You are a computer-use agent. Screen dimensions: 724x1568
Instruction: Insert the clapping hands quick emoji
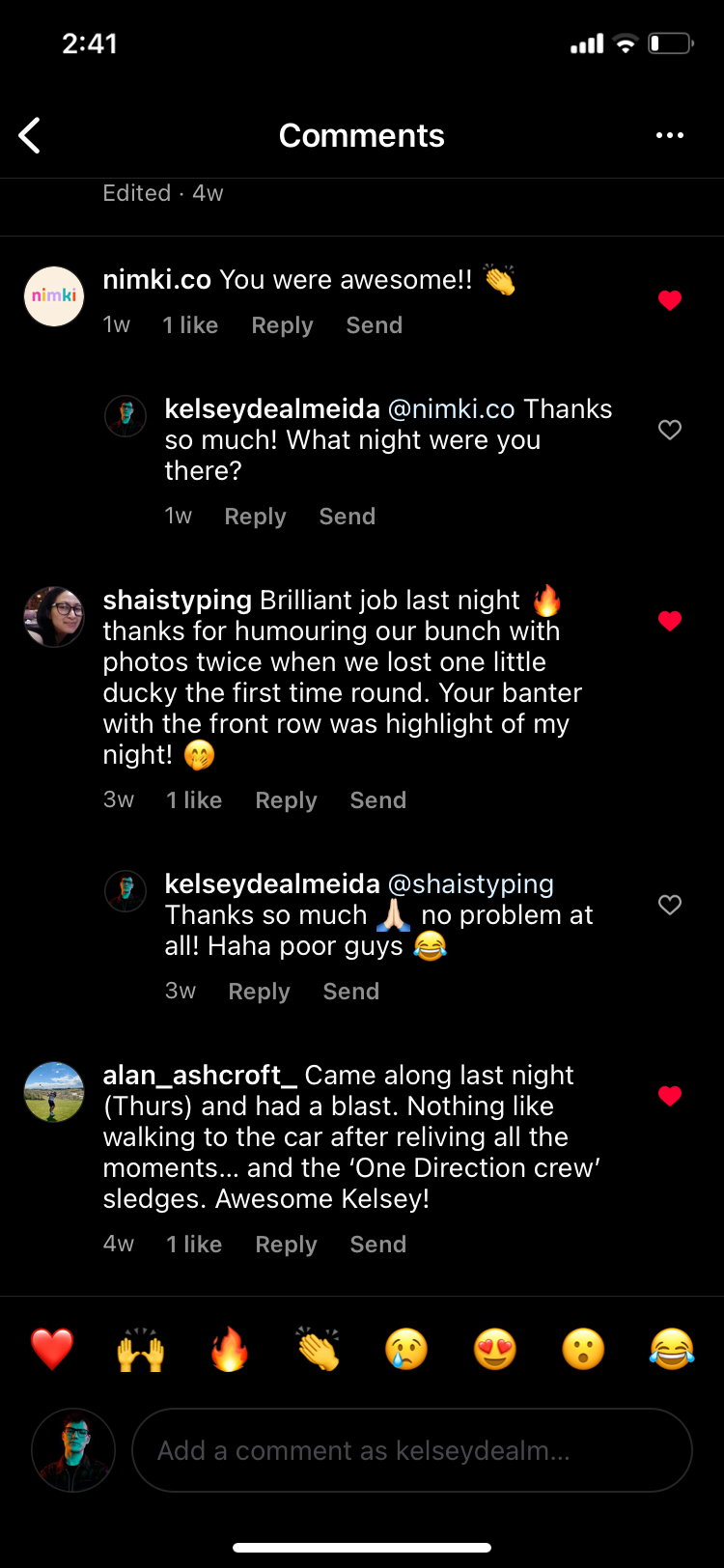(x=319, y=1349)
